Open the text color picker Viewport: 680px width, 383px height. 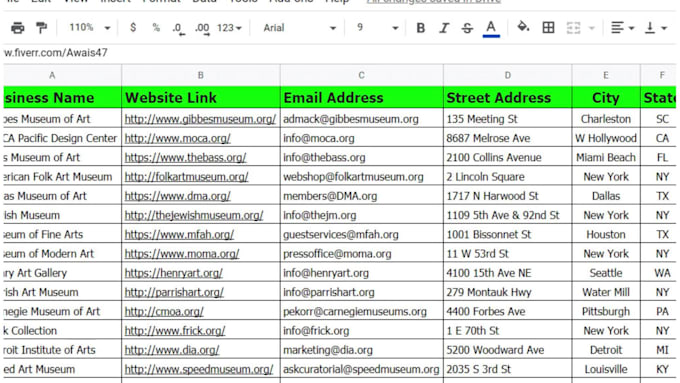tap(491, 29)
